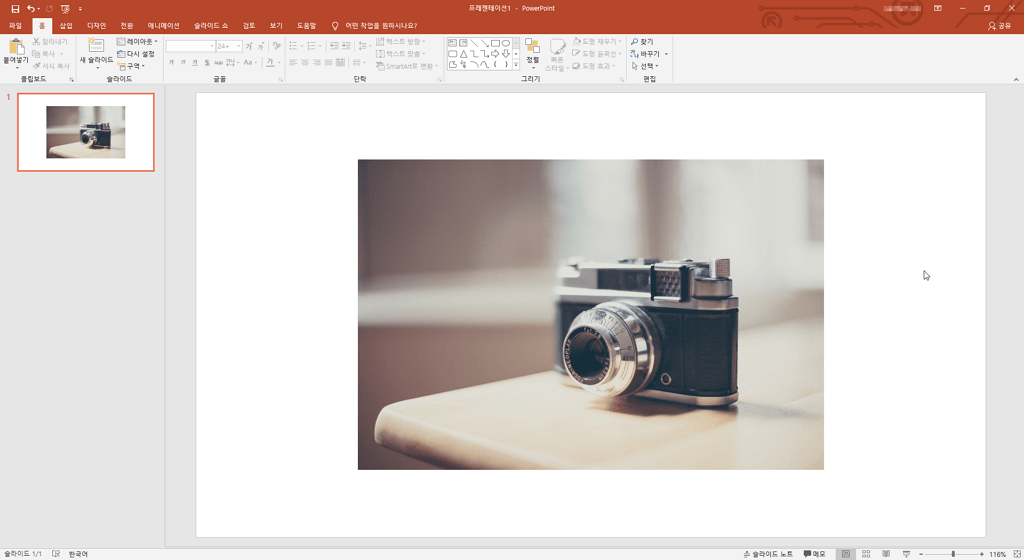Select the camera picture on slide
The image size is (1024, 560).
590,314
